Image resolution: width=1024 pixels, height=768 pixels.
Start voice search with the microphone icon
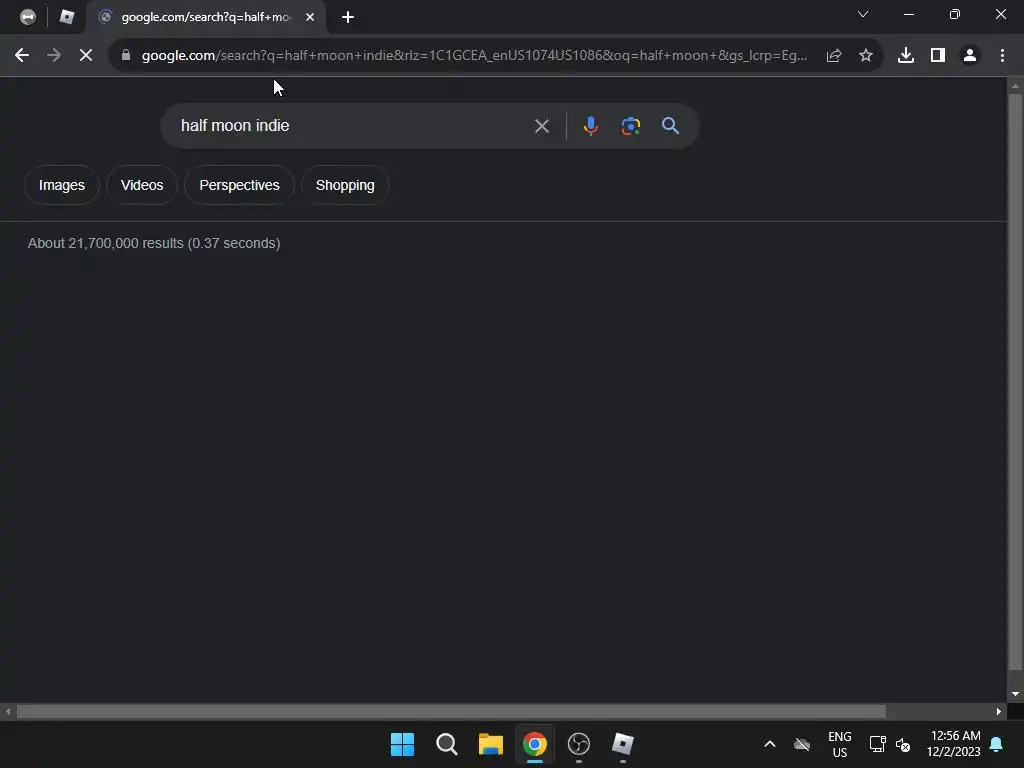(x=590, y=125)
